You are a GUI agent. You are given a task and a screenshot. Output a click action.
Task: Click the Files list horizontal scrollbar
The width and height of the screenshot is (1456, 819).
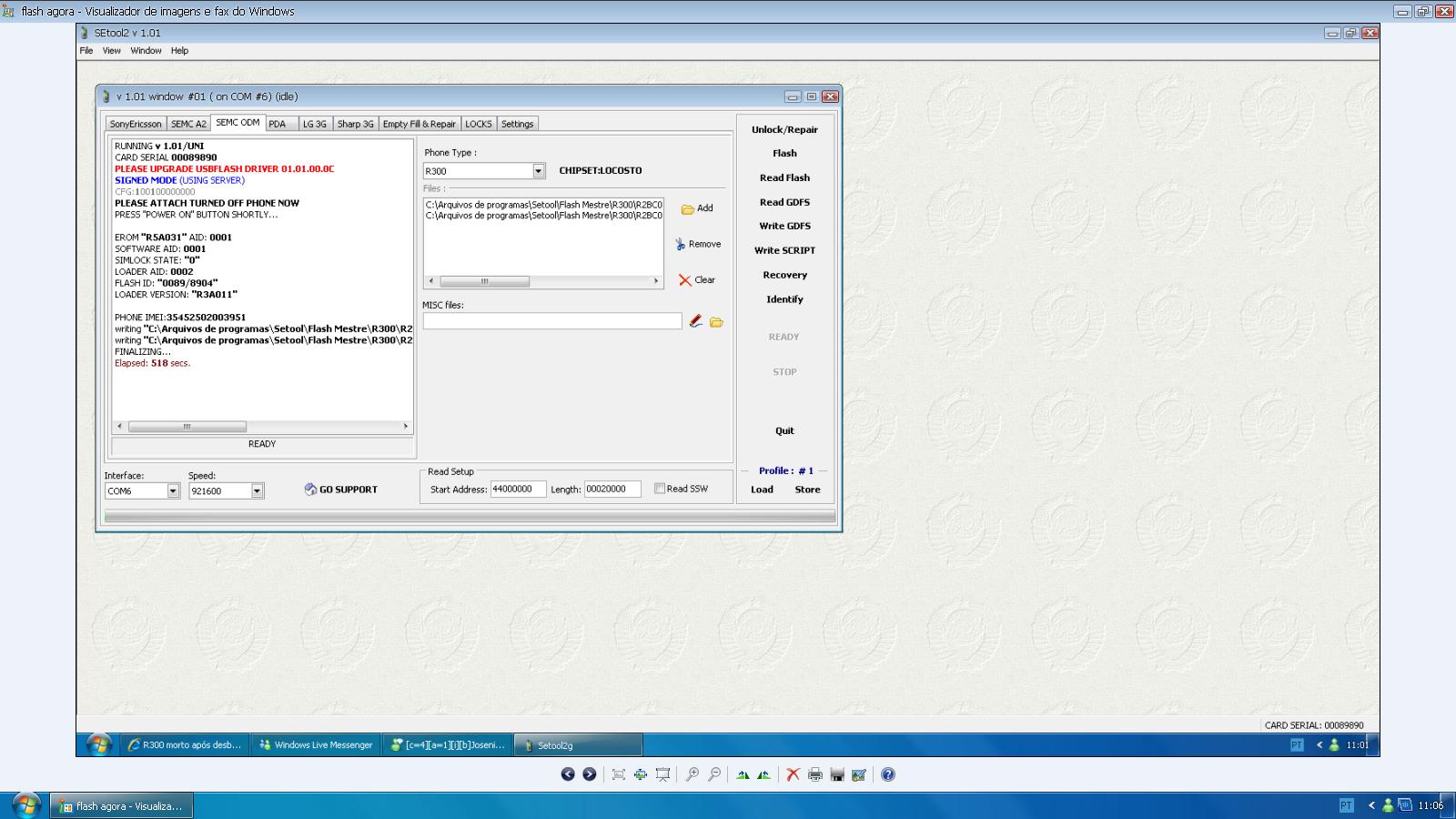[543, 281]
